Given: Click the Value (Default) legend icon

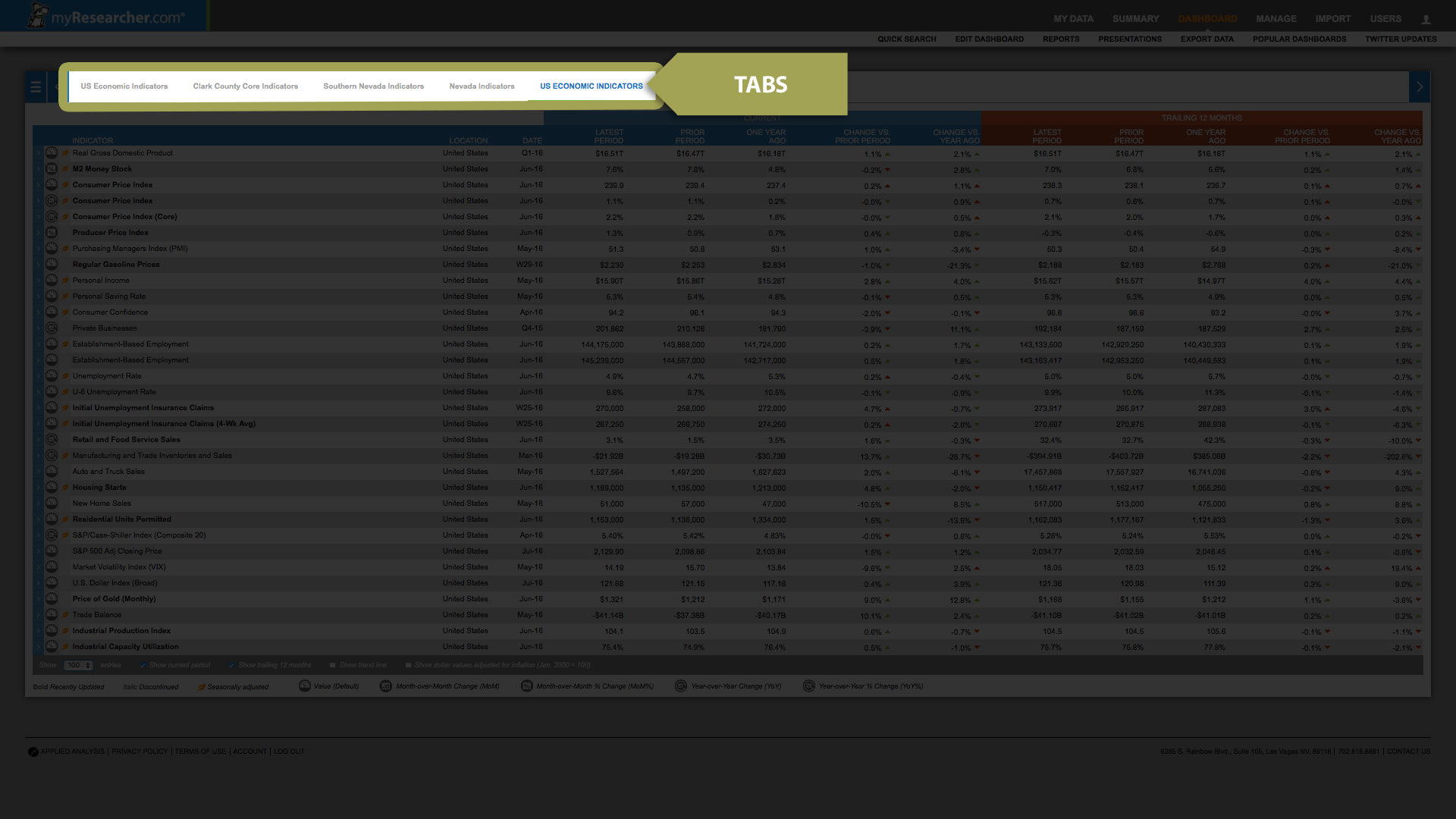Looking at the screenshot, I should (x=305, y=686).
